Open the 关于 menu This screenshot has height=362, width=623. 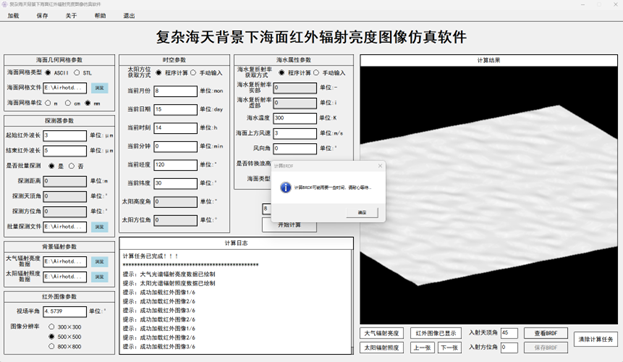[x=71, y=16]
